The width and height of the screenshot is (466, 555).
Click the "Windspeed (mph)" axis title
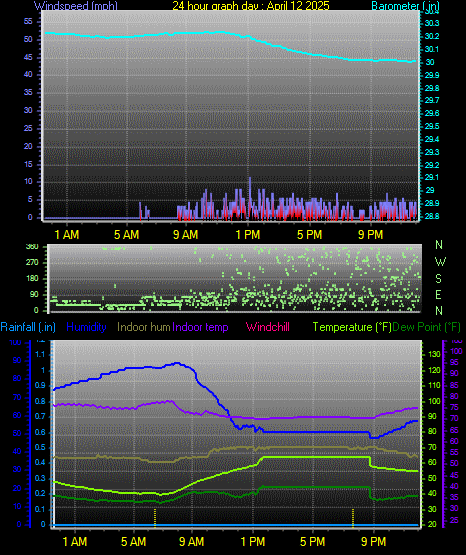pos(76,5)
